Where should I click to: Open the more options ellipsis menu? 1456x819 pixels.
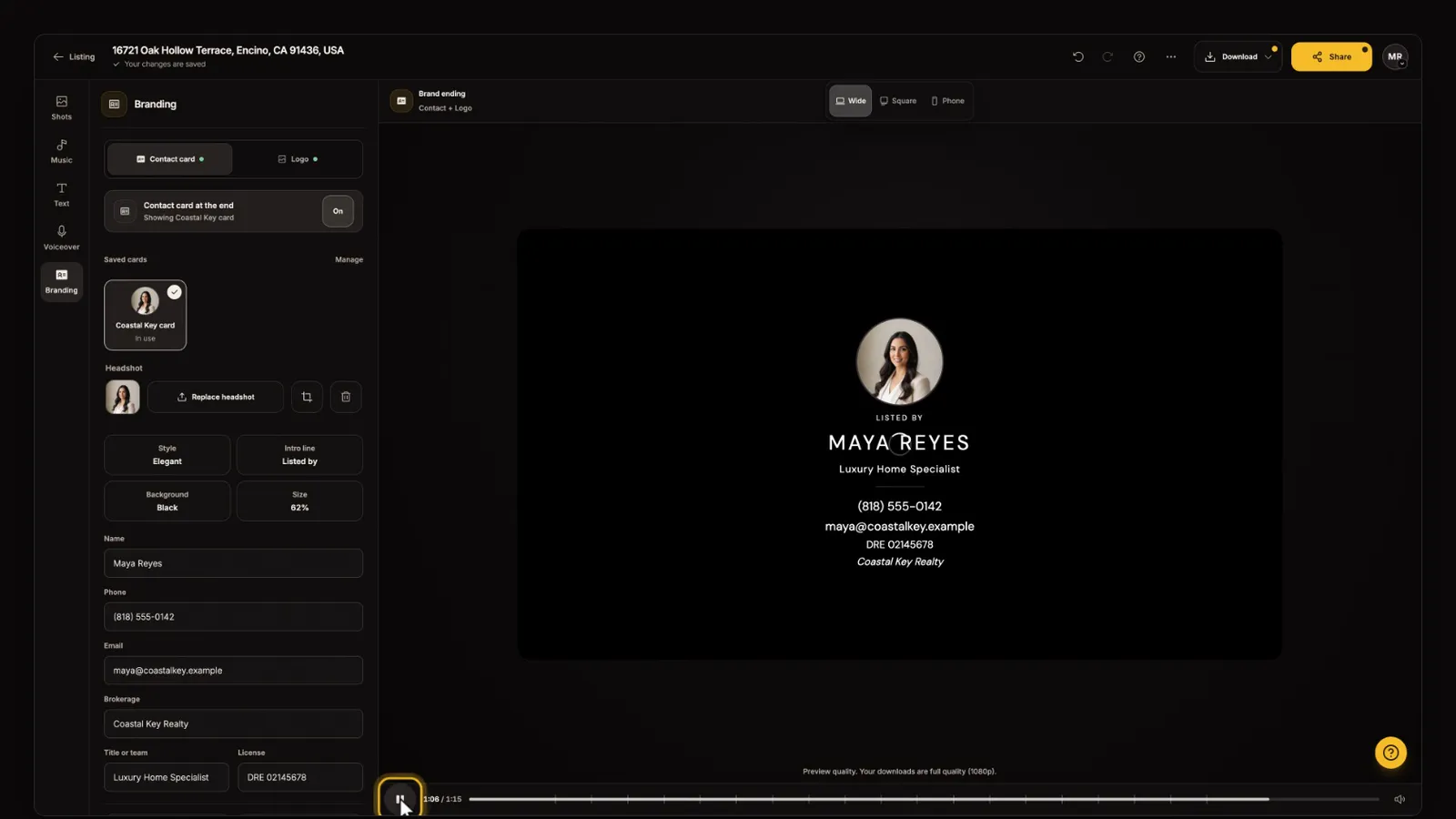(x=1171, y=56)
